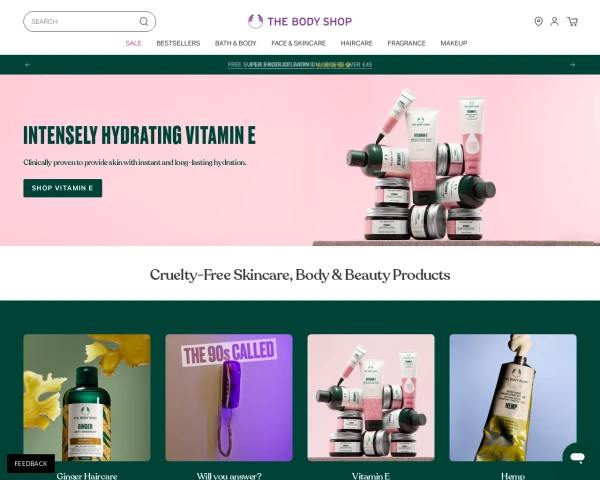Open the account profile icon

click(x=554, y=21)
